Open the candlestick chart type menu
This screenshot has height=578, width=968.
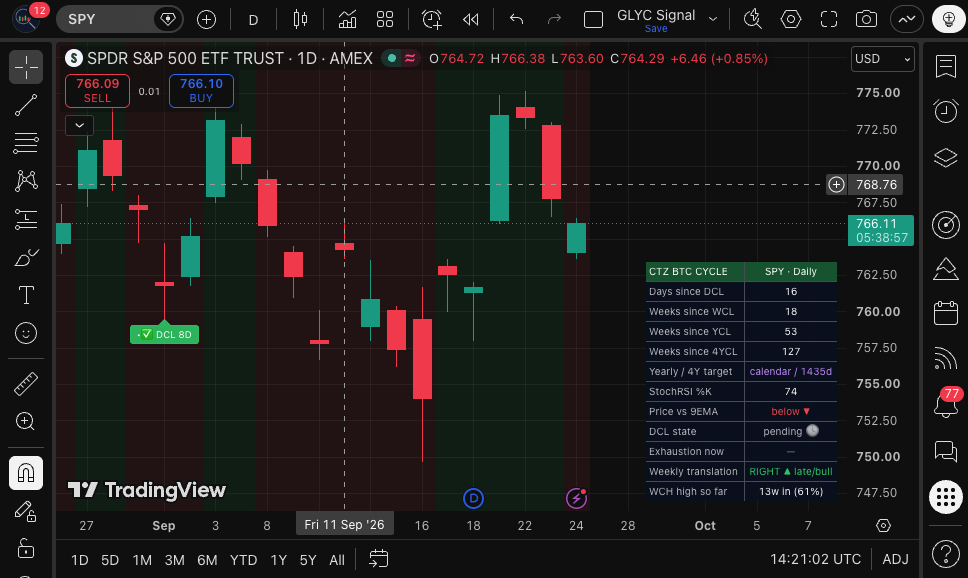300,20
